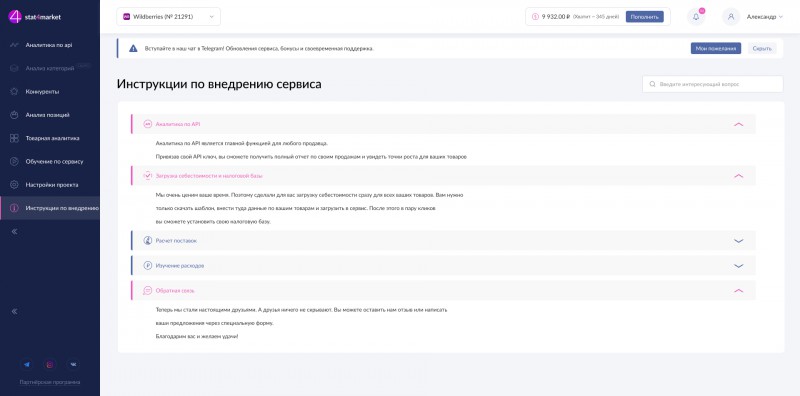Open Конкуренты sidebar item

(x=49, y=91)
